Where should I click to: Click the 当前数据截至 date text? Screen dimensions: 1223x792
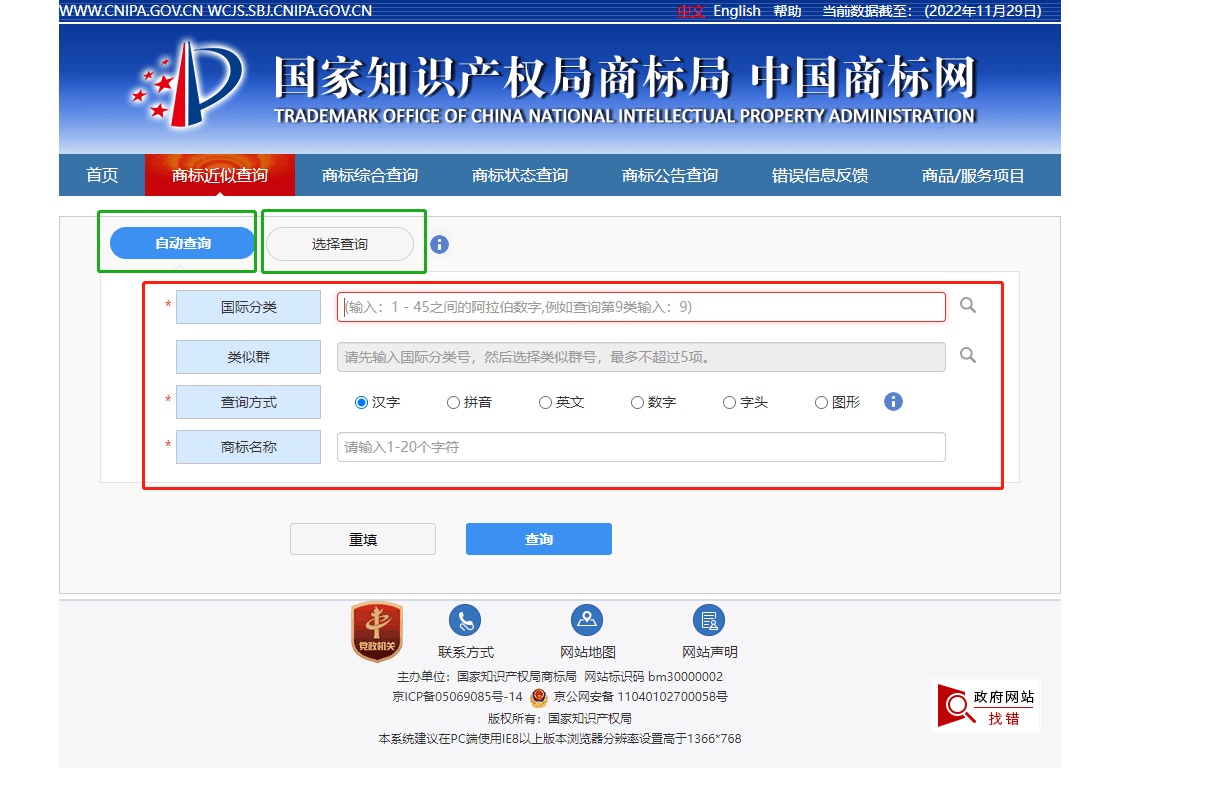click(x=932, y=11)
